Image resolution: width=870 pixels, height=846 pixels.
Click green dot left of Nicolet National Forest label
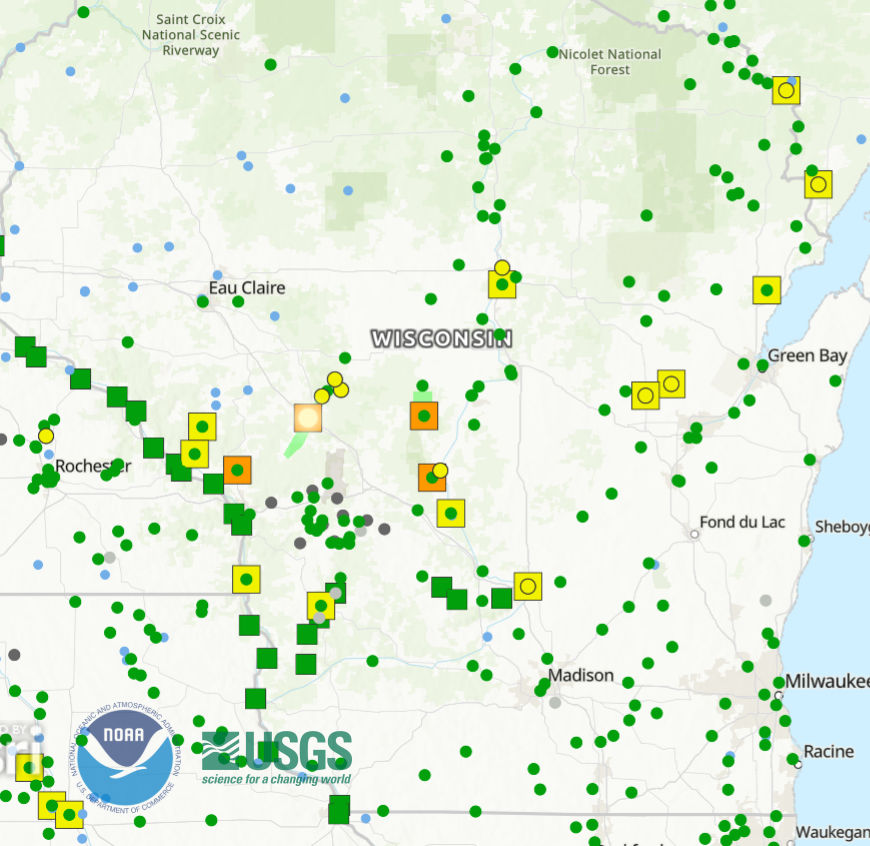coord(552,52)
